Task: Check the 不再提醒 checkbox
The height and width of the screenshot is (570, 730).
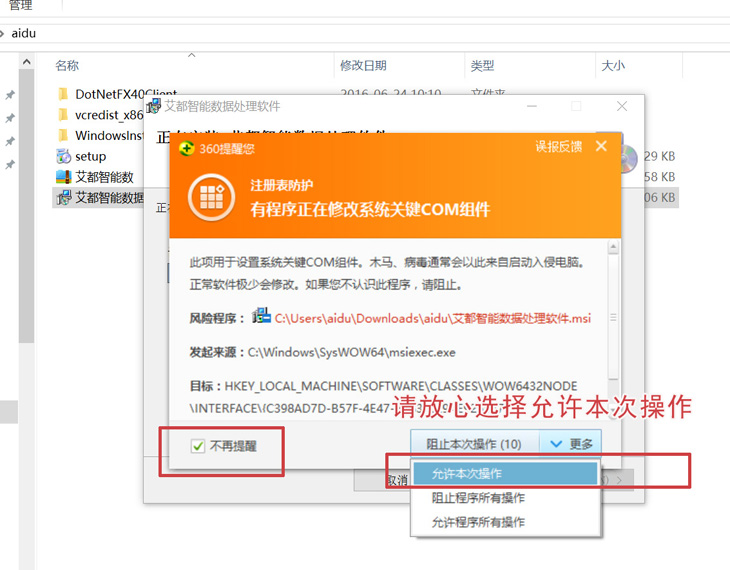Action: point(198,446)
